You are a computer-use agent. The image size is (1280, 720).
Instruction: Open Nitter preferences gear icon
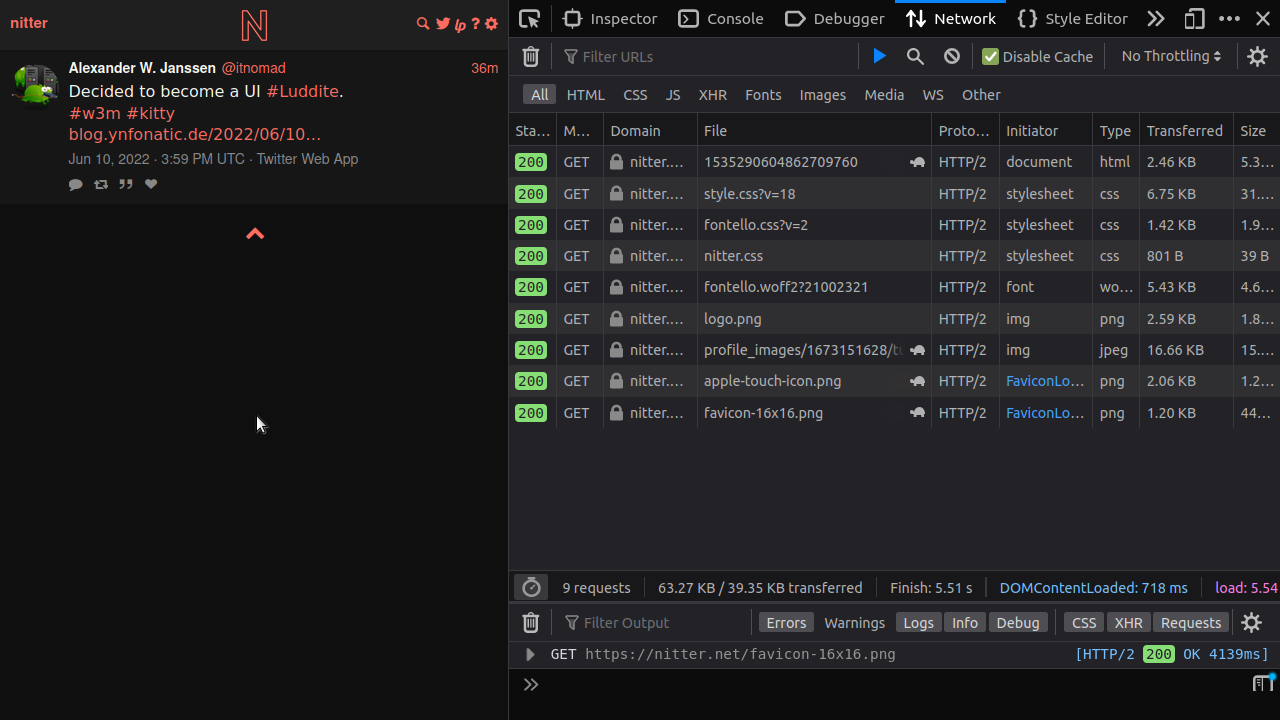pyautogui.click(x=491, y=24)
